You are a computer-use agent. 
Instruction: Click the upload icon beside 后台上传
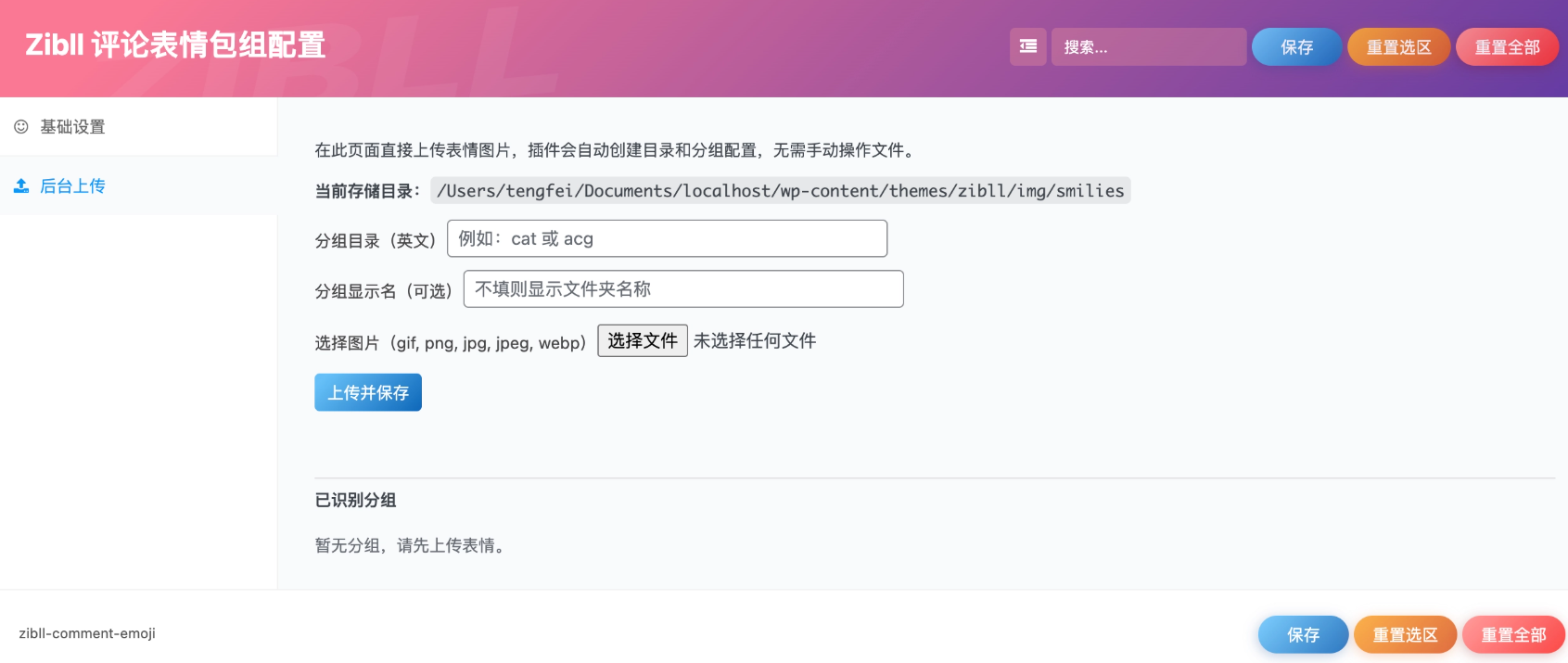(21, 186)
